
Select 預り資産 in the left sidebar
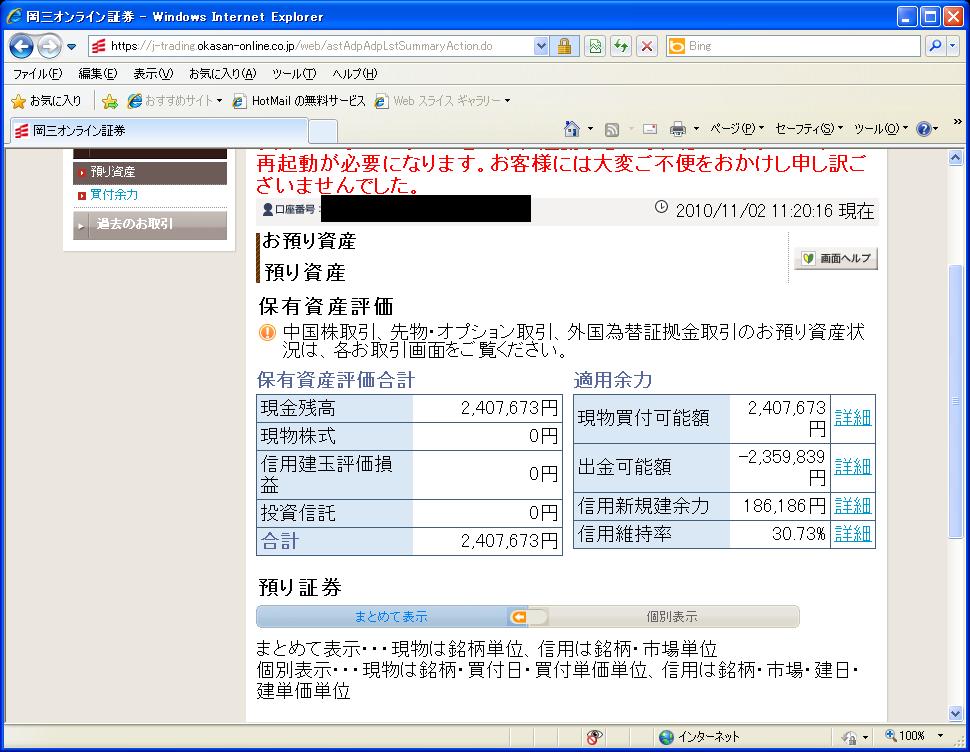[150, 172]
